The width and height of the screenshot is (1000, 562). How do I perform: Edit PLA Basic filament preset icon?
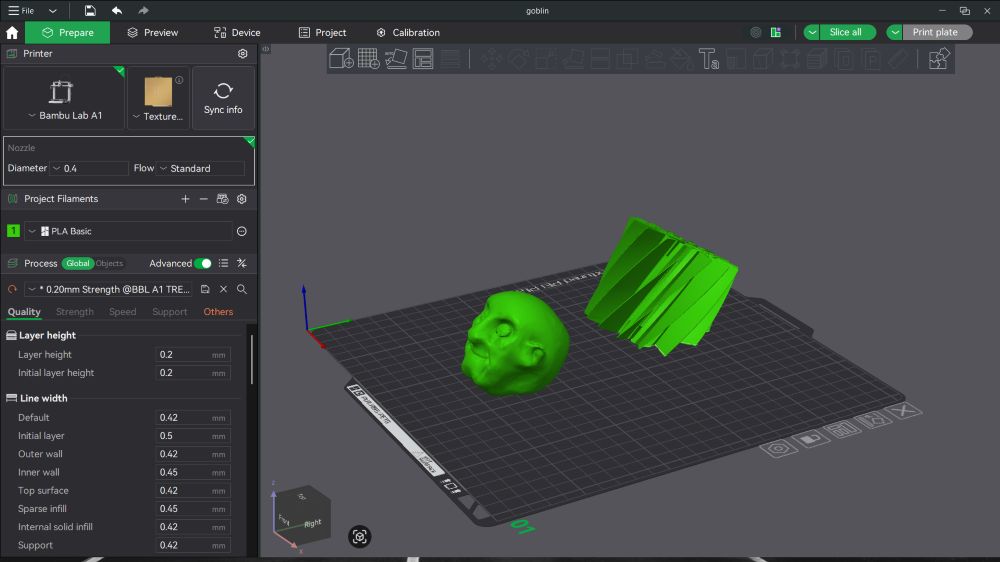pos(242,231)
